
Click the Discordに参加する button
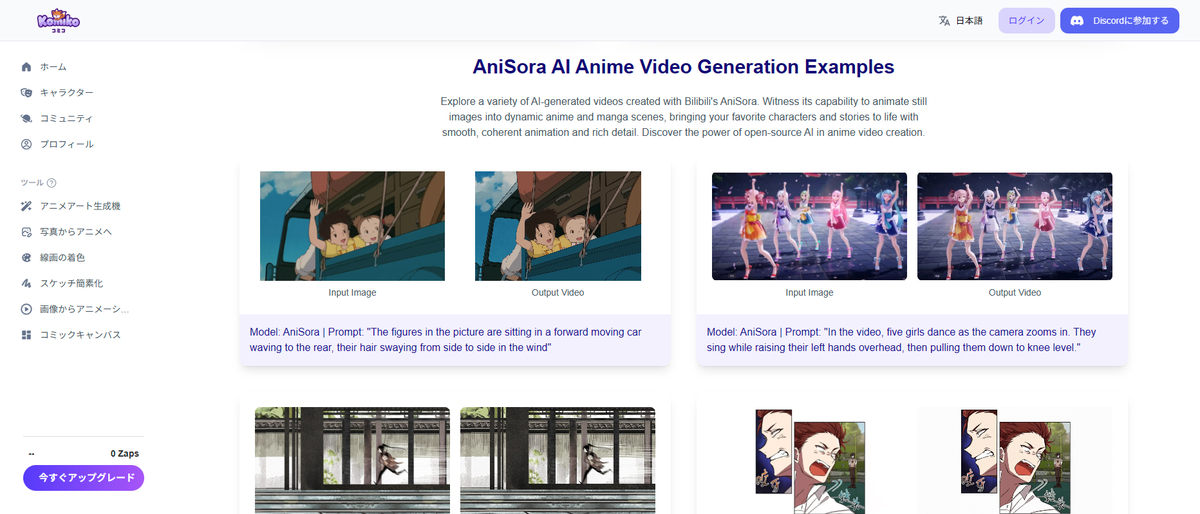1120,21
